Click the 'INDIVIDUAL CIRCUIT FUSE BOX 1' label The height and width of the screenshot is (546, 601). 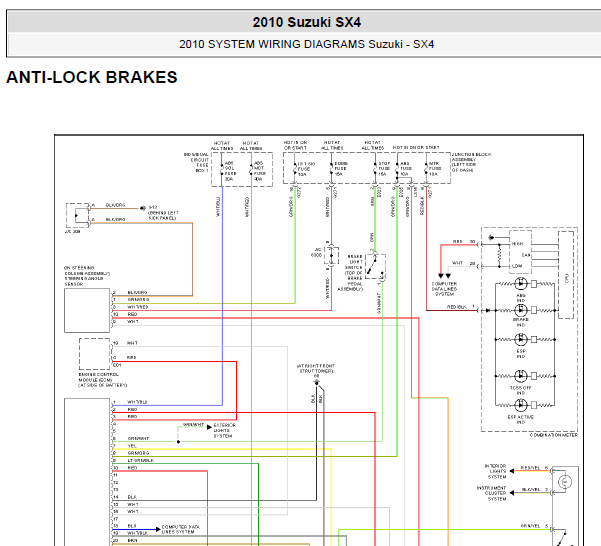pos(196,162)
